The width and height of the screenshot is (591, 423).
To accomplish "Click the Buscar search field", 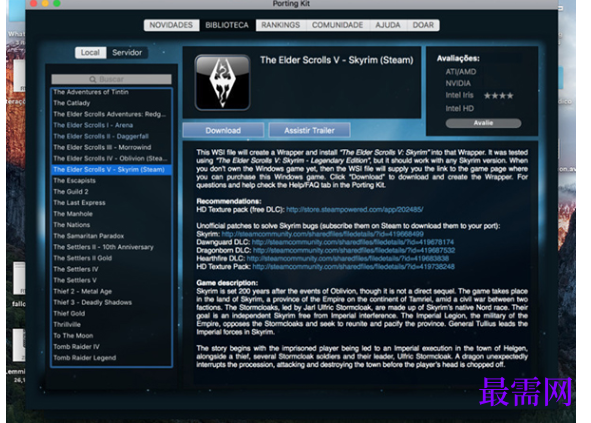I will coord(112,79).
